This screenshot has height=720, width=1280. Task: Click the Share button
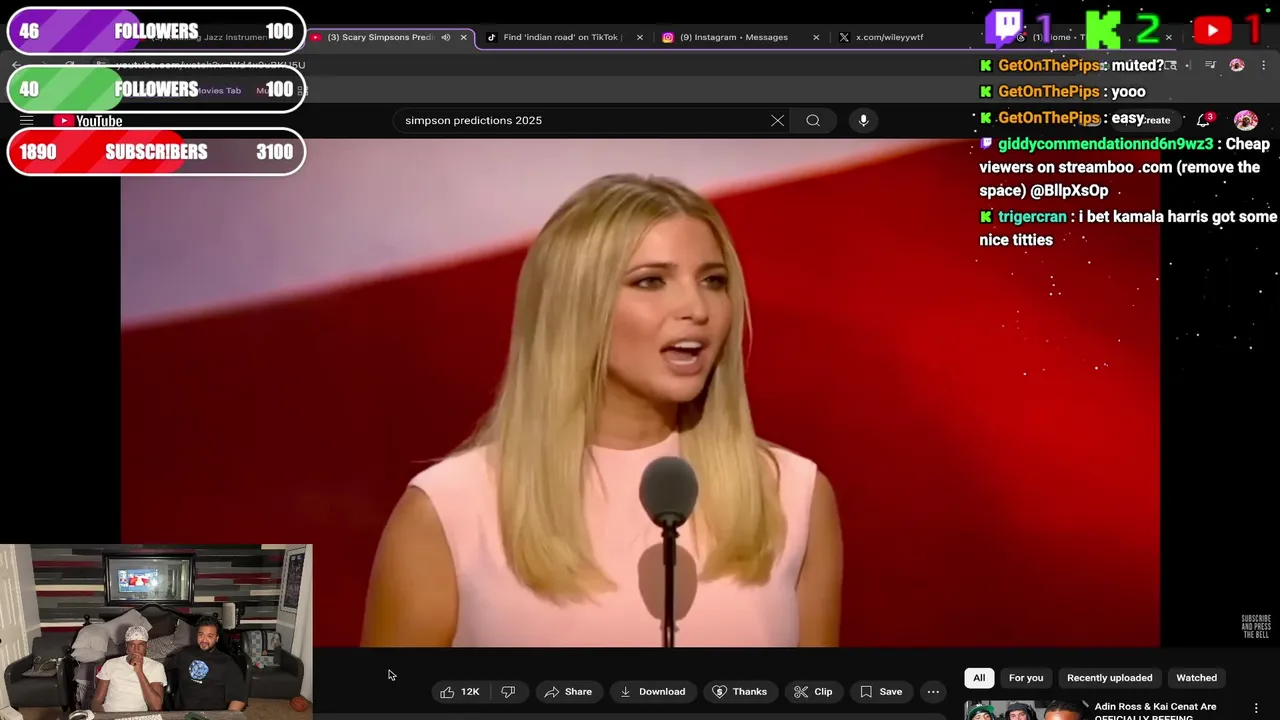pyautogui.click(x=568, y=692)
